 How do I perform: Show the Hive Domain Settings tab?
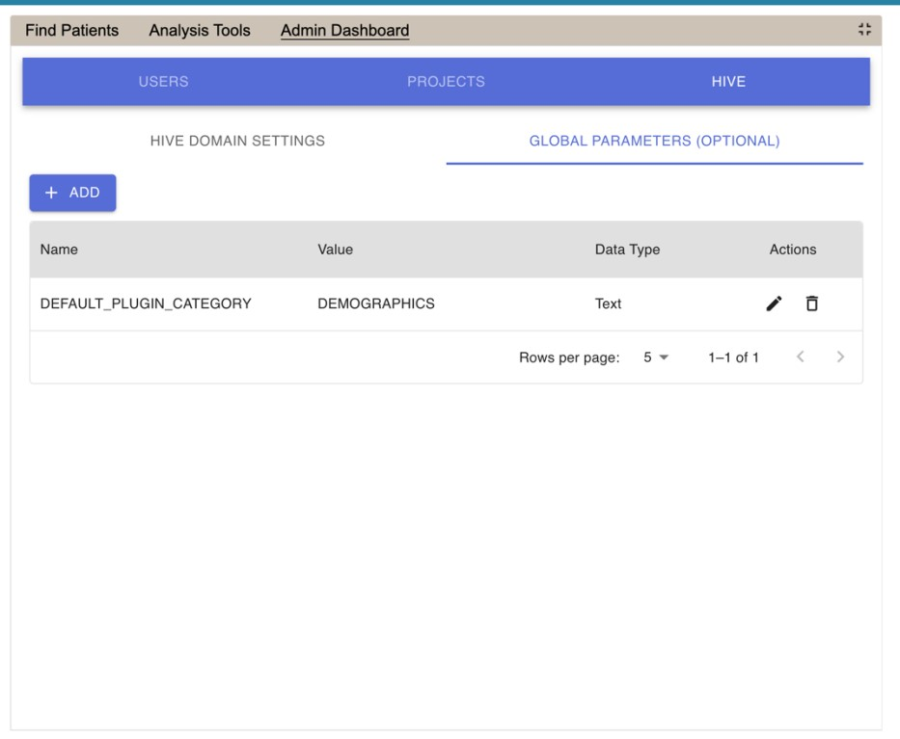pos(237,141)
